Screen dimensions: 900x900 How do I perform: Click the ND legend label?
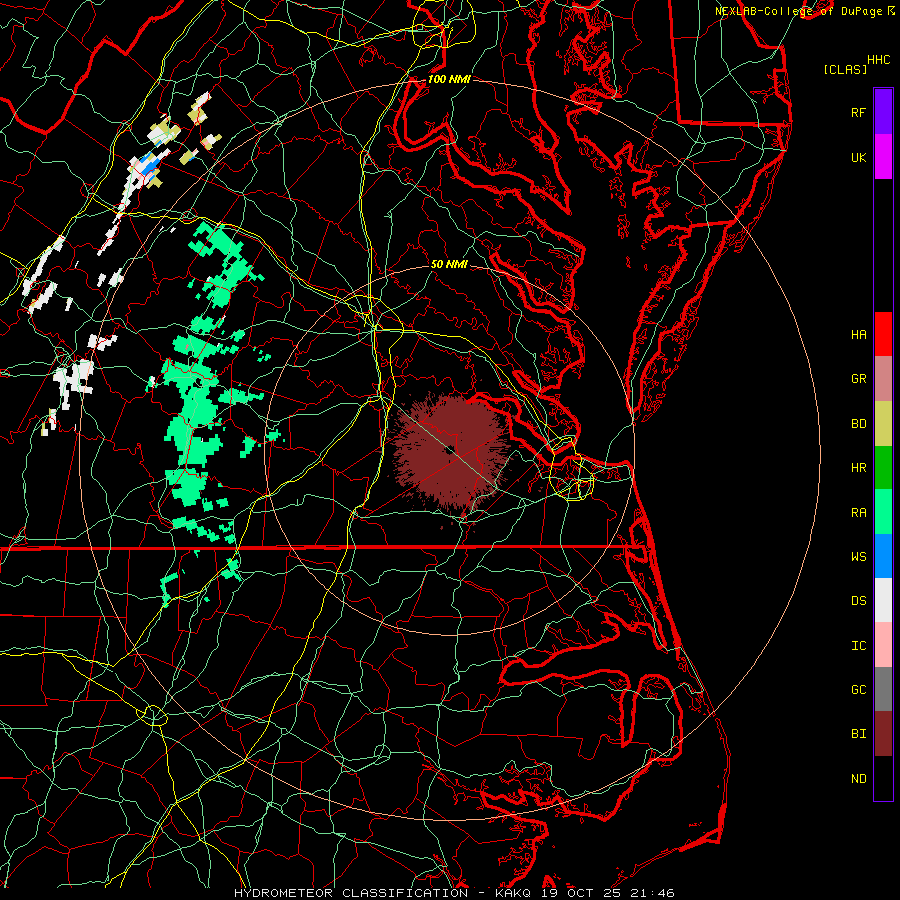[858, 779]
